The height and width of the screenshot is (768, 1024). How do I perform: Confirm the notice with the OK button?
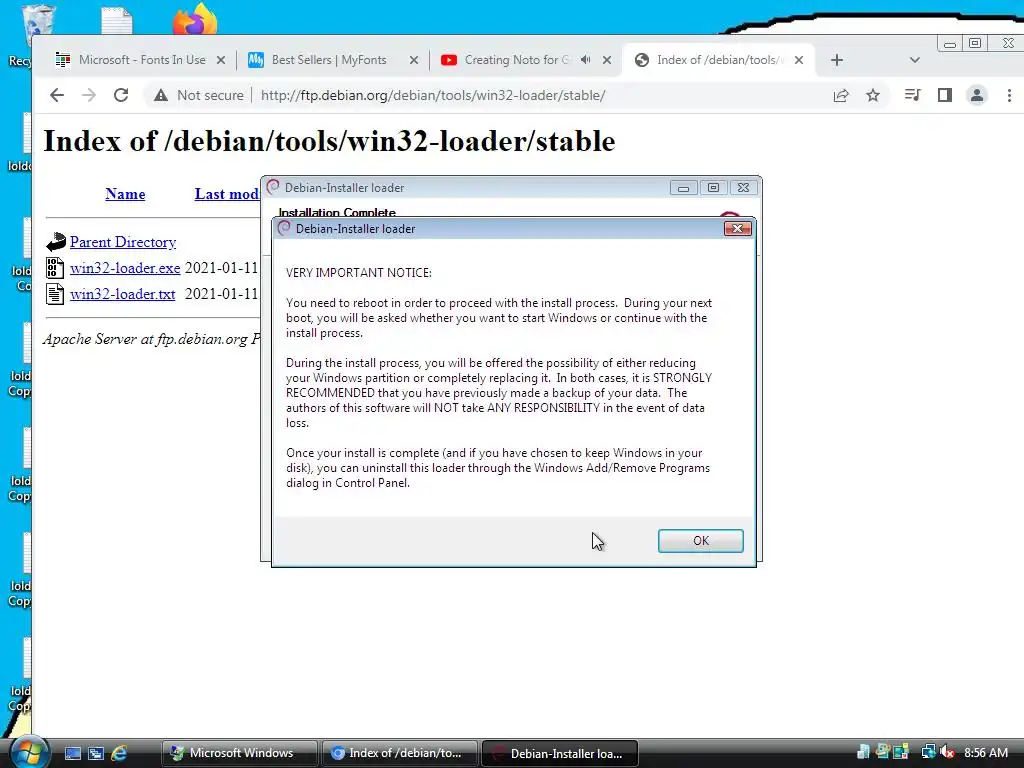pyautogui.click(x=700, y=541)
